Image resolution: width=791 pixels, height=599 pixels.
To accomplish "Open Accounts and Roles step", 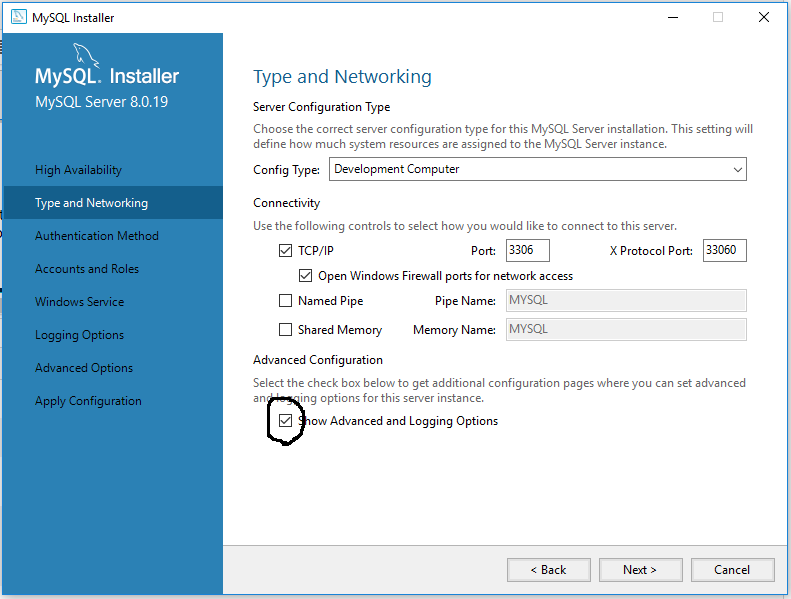I will (87, 269).
